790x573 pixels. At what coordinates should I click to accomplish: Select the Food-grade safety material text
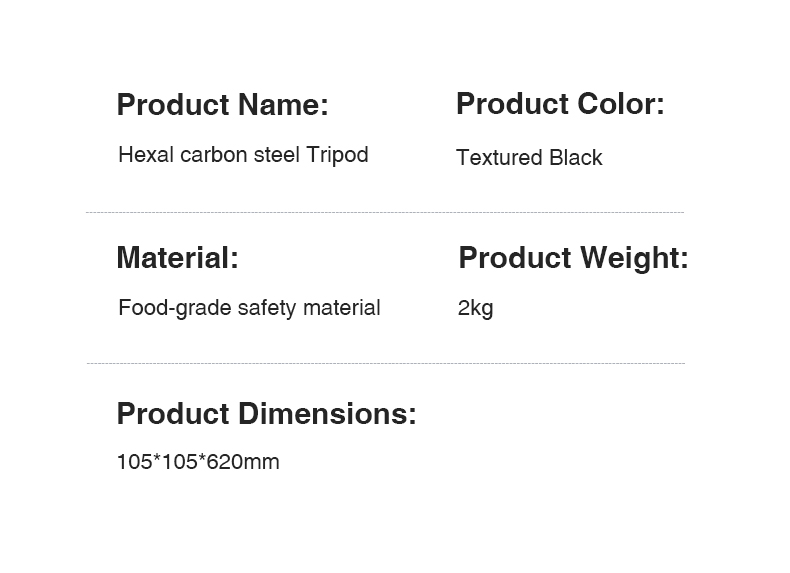249,308
